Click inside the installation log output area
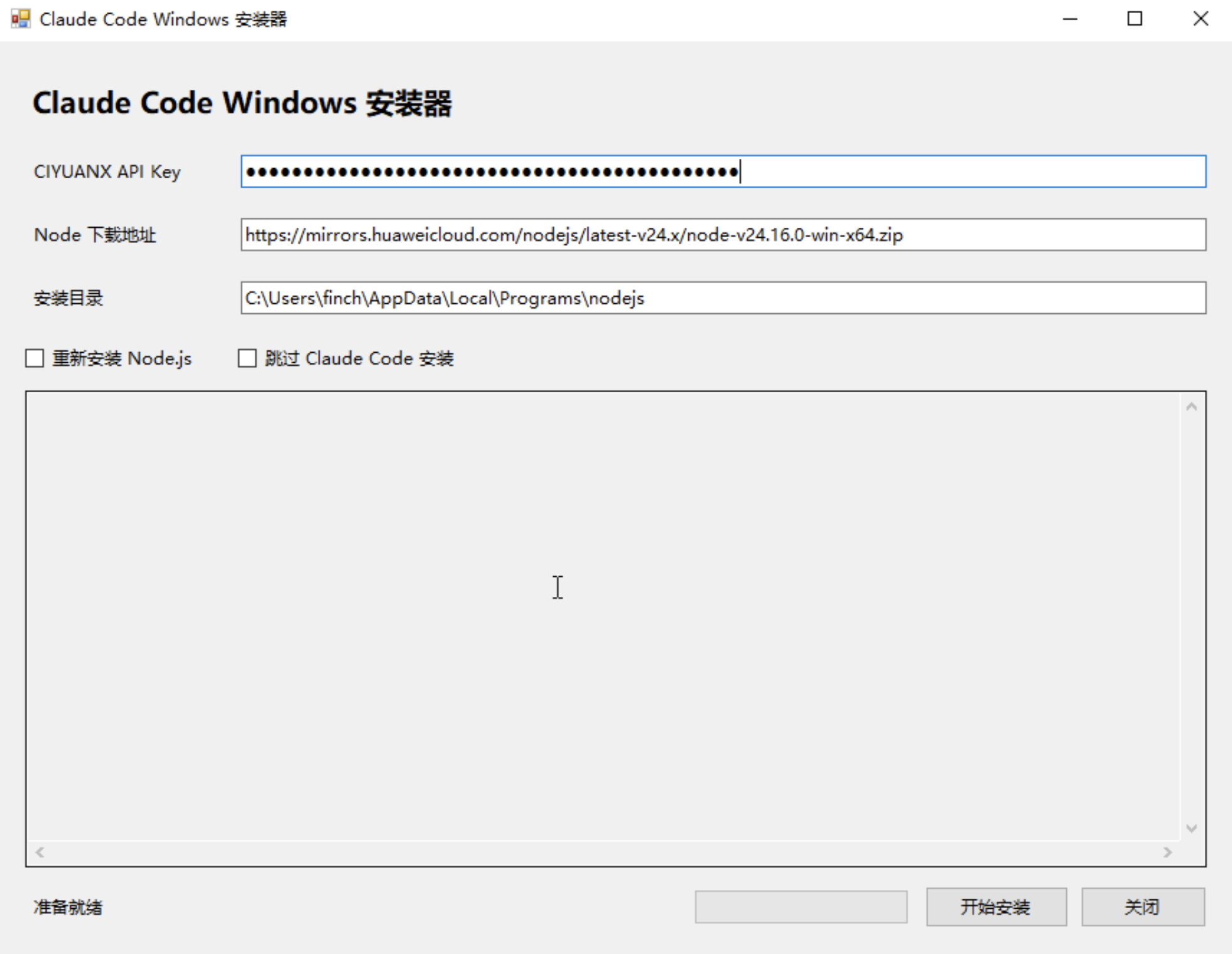The width and height of the screenshot is (1232, 954). pyautogui.click(x=603, y=616)
